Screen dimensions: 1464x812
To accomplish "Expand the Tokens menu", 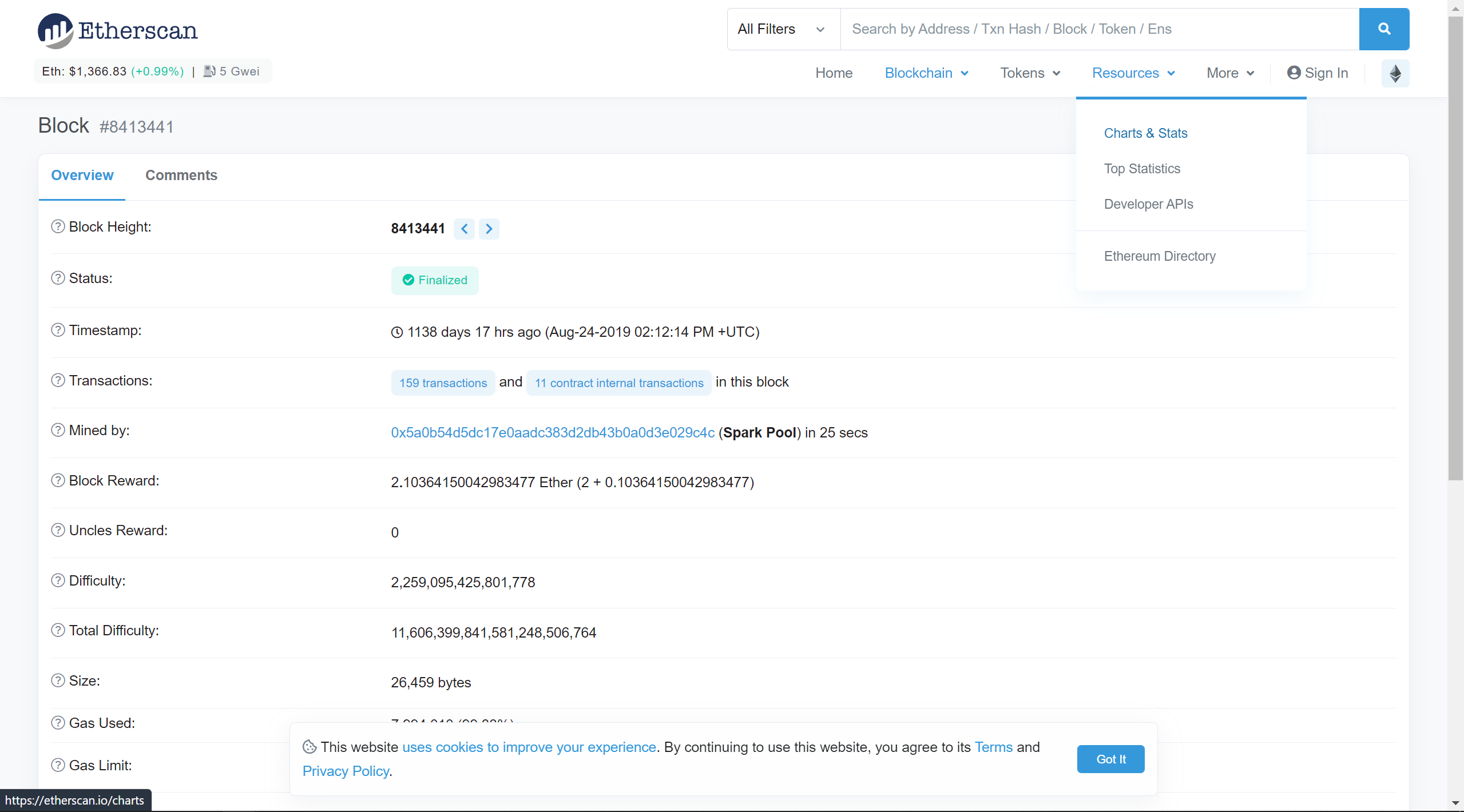I will pos(1030,73).
